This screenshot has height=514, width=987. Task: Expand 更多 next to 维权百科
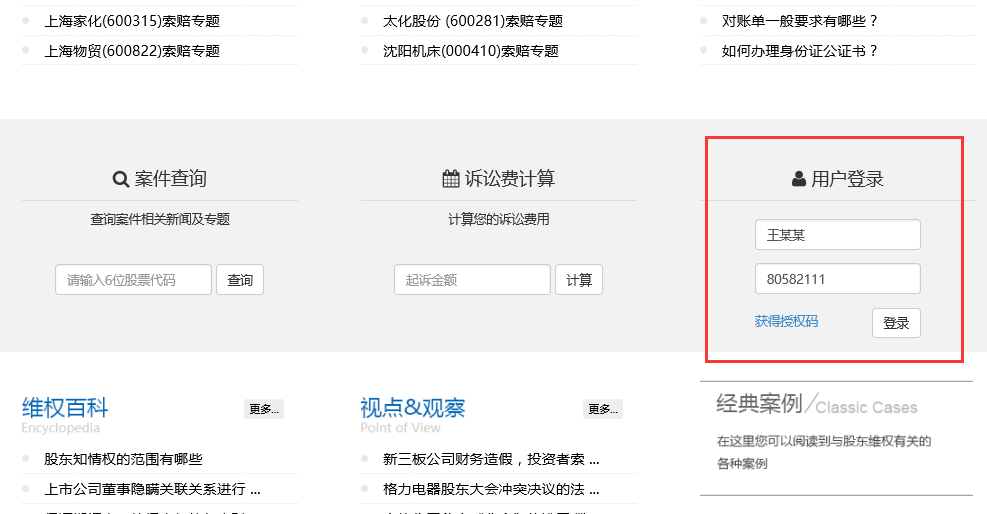[x=264, y=409]
